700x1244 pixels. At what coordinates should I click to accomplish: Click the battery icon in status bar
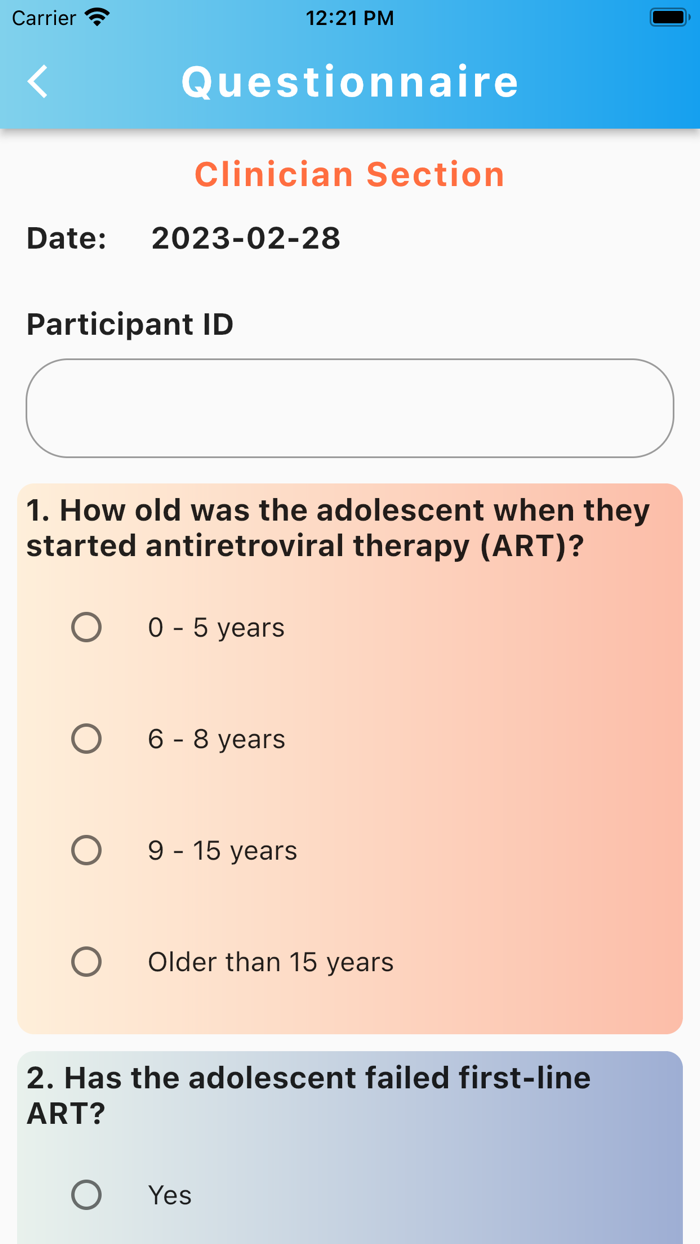point(668,17)
